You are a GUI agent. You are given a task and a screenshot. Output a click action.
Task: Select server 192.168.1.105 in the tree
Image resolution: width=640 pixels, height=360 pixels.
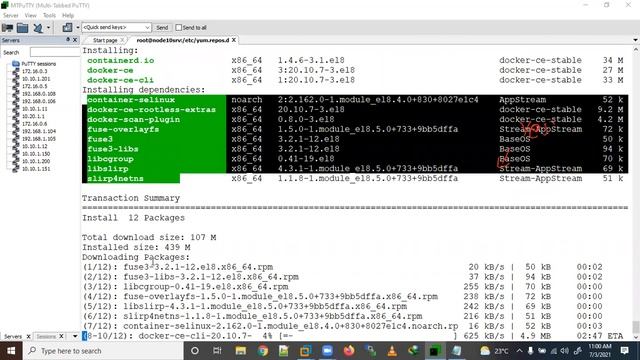point(39,139)
